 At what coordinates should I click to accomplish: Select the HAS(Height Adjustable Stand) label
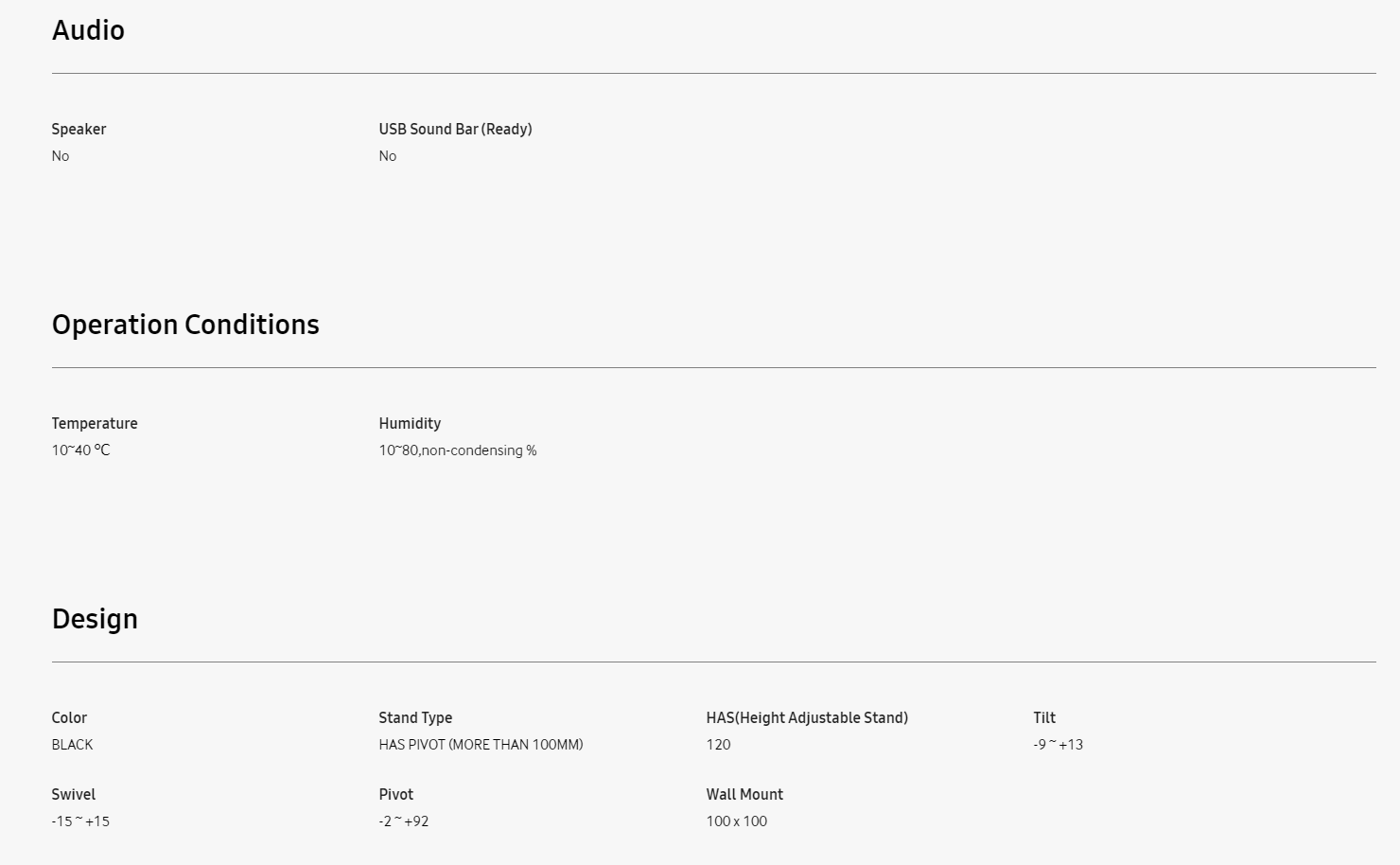(807, 718)
